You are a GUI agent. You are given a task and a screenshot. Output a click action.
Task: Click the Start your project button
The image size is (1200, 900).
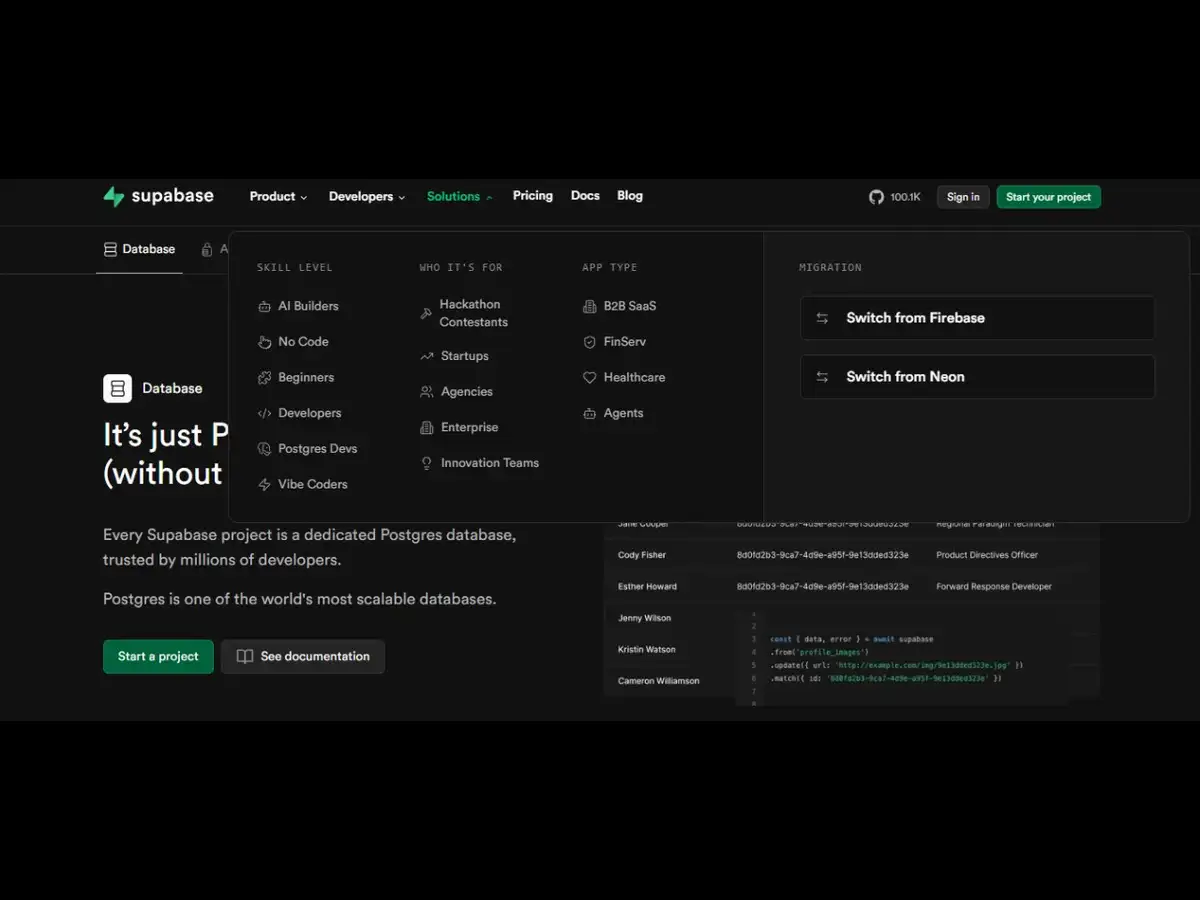pos(1048,197)
